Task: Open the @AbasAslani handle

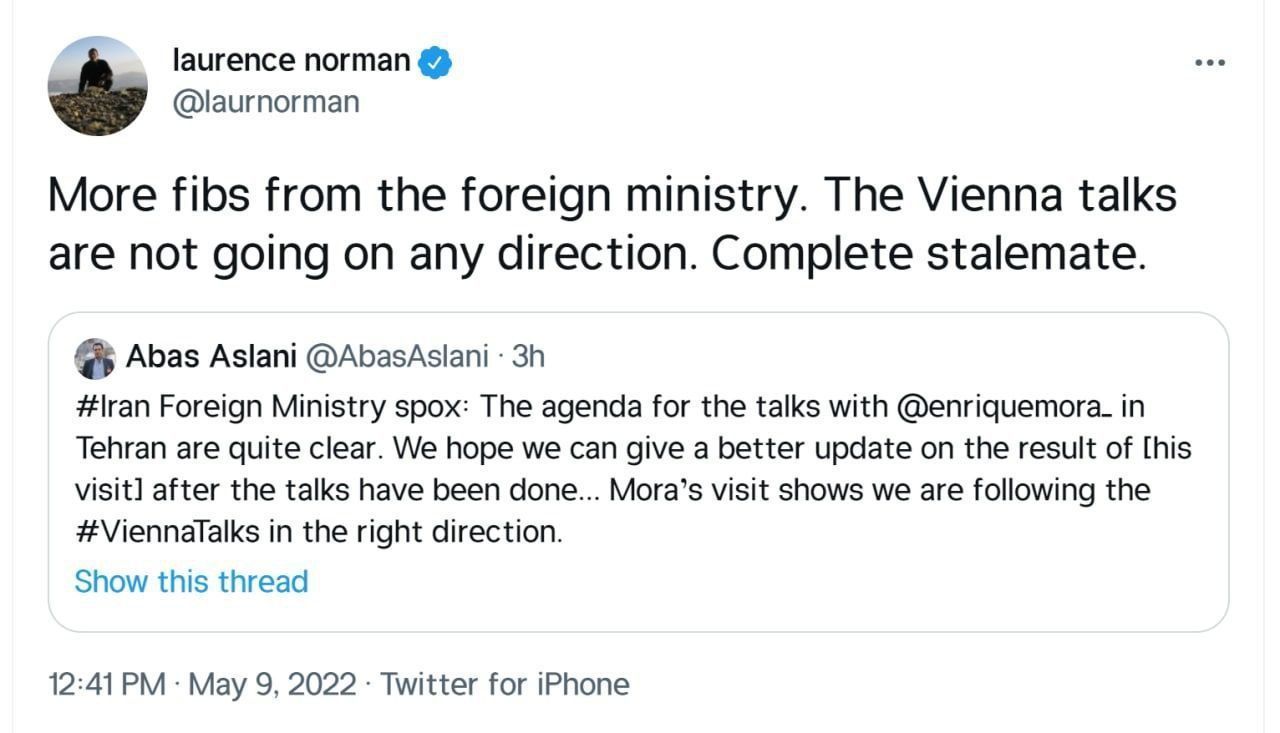Action: (397, 357)
